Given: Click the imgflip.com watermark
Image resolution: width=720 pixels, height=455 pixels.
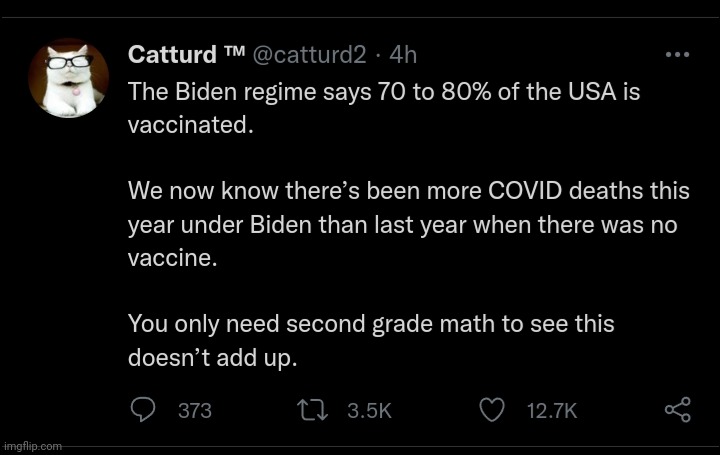Looking at the screenshot, I should click(32, 446).
